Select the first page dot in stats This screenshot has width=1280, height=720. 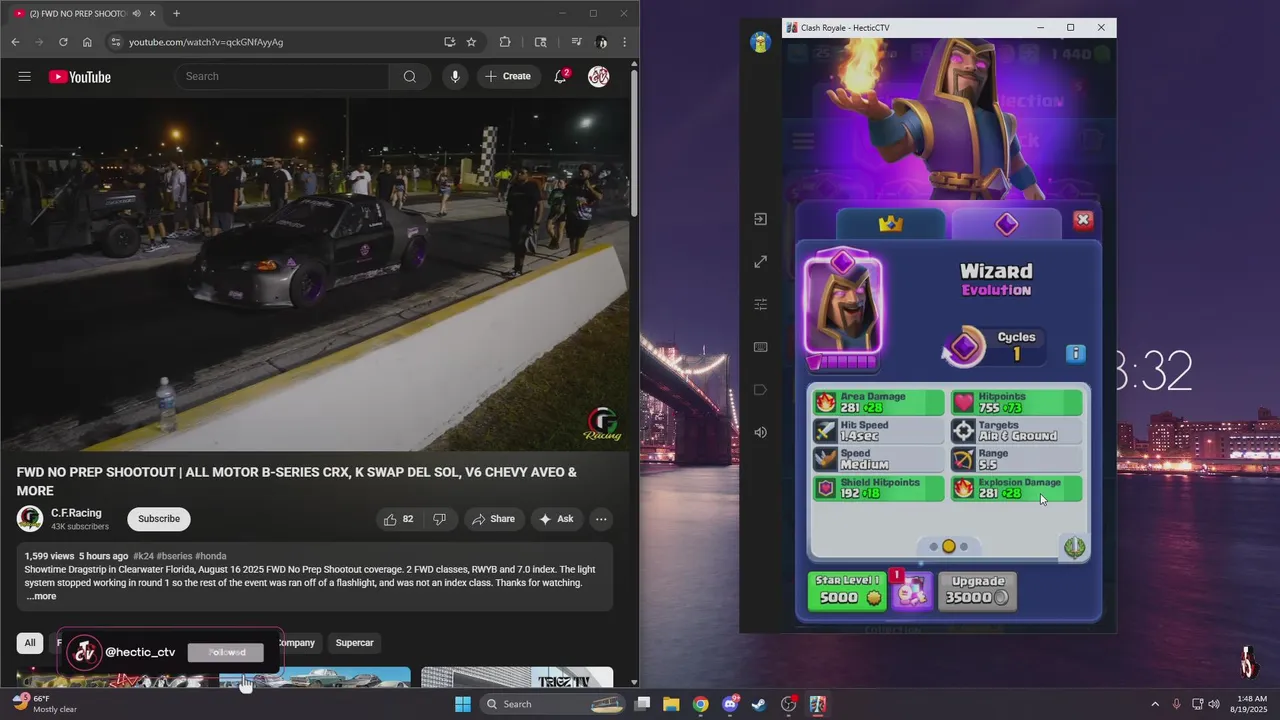click(934, 547)
